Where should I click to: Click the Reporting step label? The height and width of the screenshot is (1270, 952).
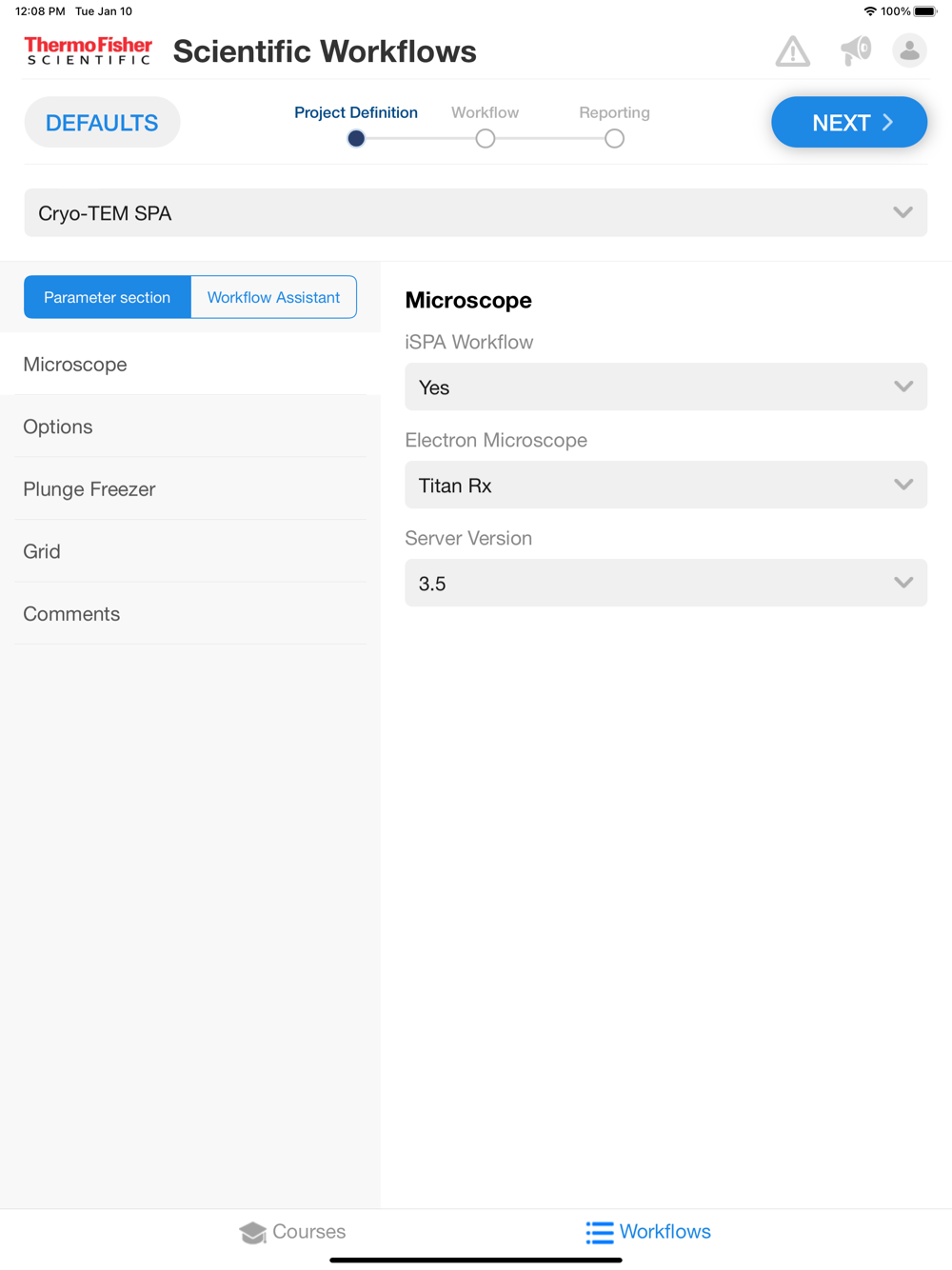tap(615, 112)
